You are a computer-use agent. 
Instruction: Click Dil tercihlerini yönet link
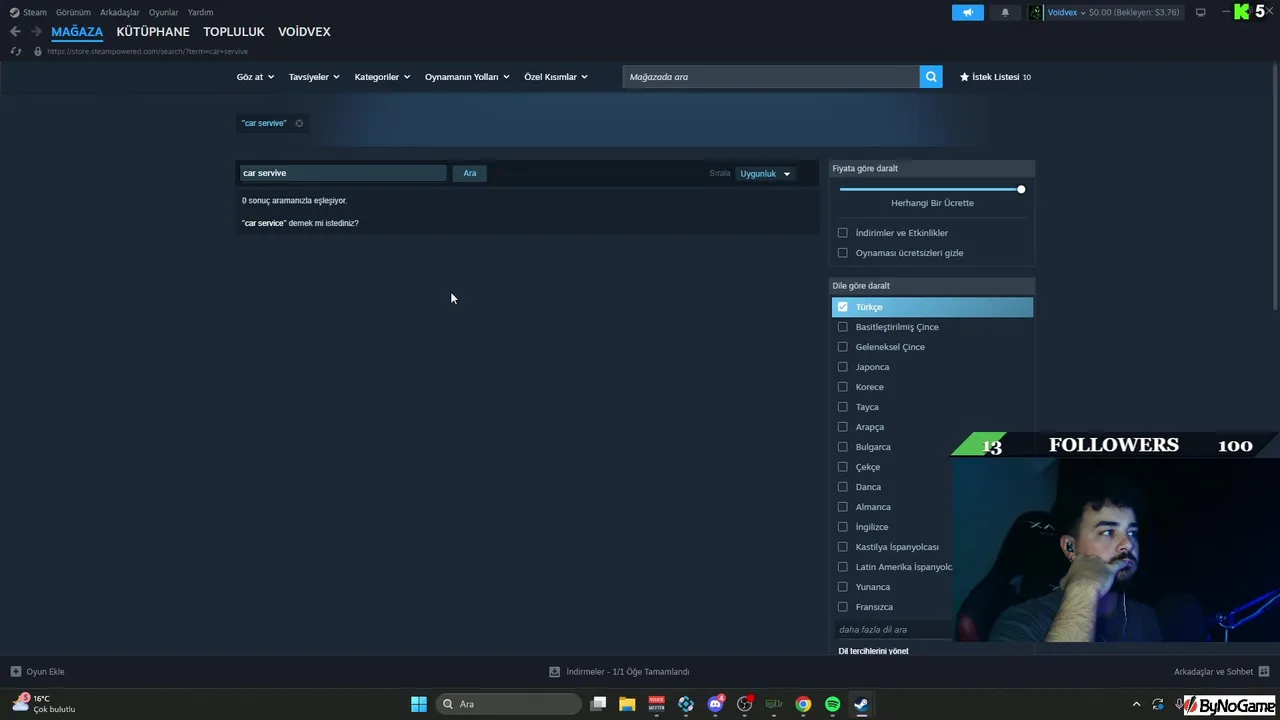pyautogui.click(x=873, y=651)
